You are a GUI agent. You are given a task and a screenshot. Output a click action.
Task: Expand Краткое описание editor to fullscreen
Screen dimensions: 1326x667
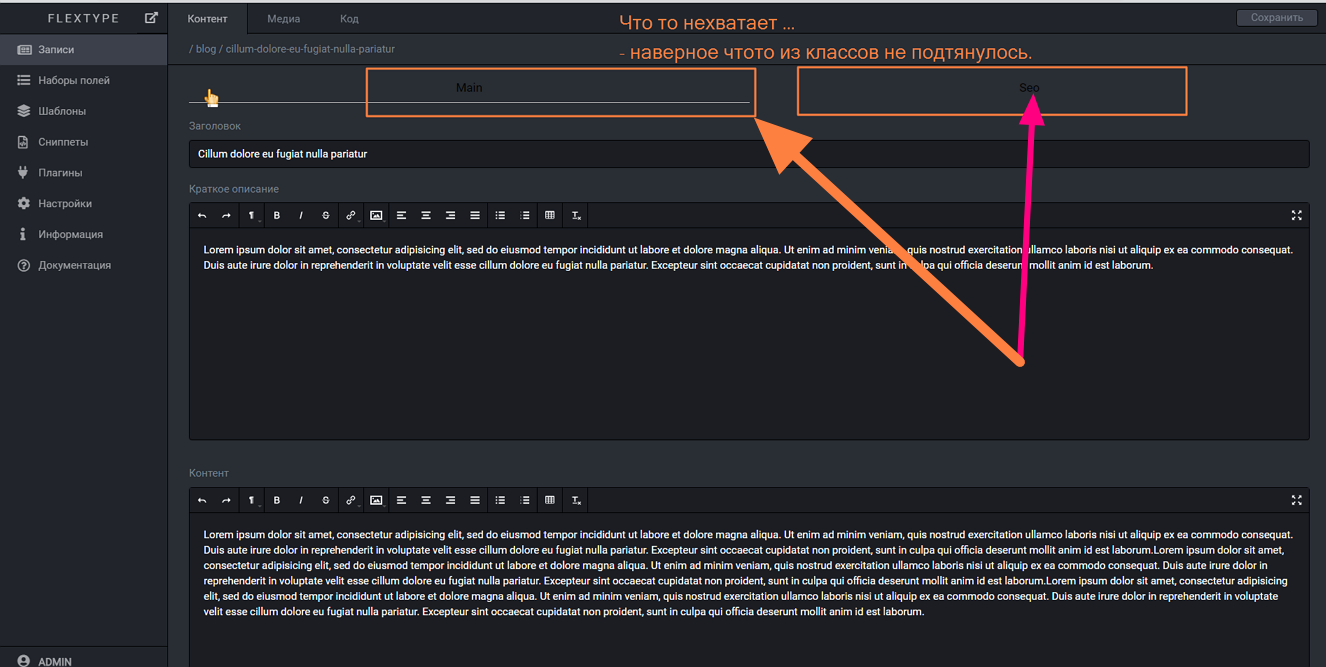coord(1297,215)
